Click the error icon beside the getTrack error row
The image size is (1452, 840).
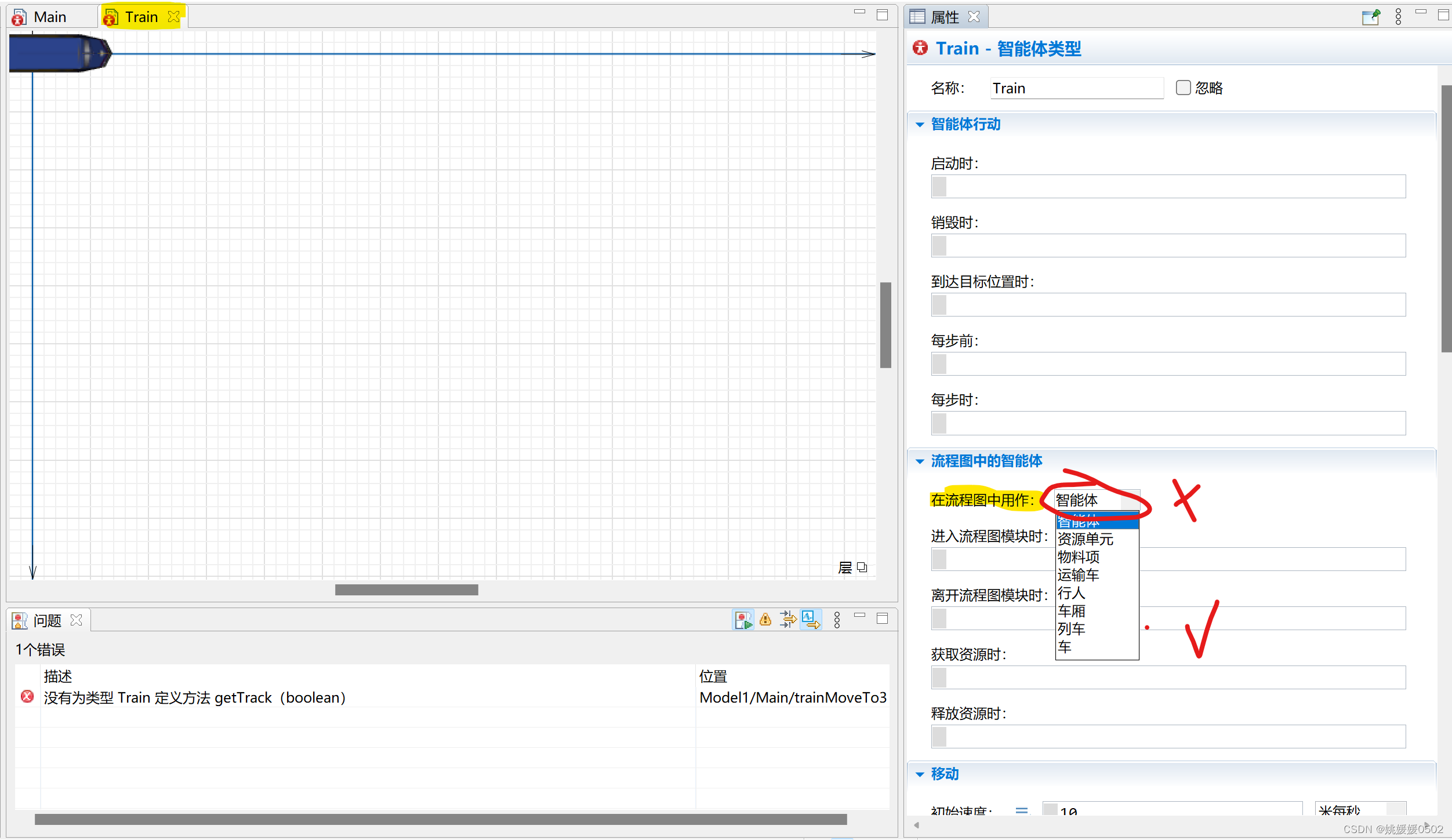click(27, 696)
